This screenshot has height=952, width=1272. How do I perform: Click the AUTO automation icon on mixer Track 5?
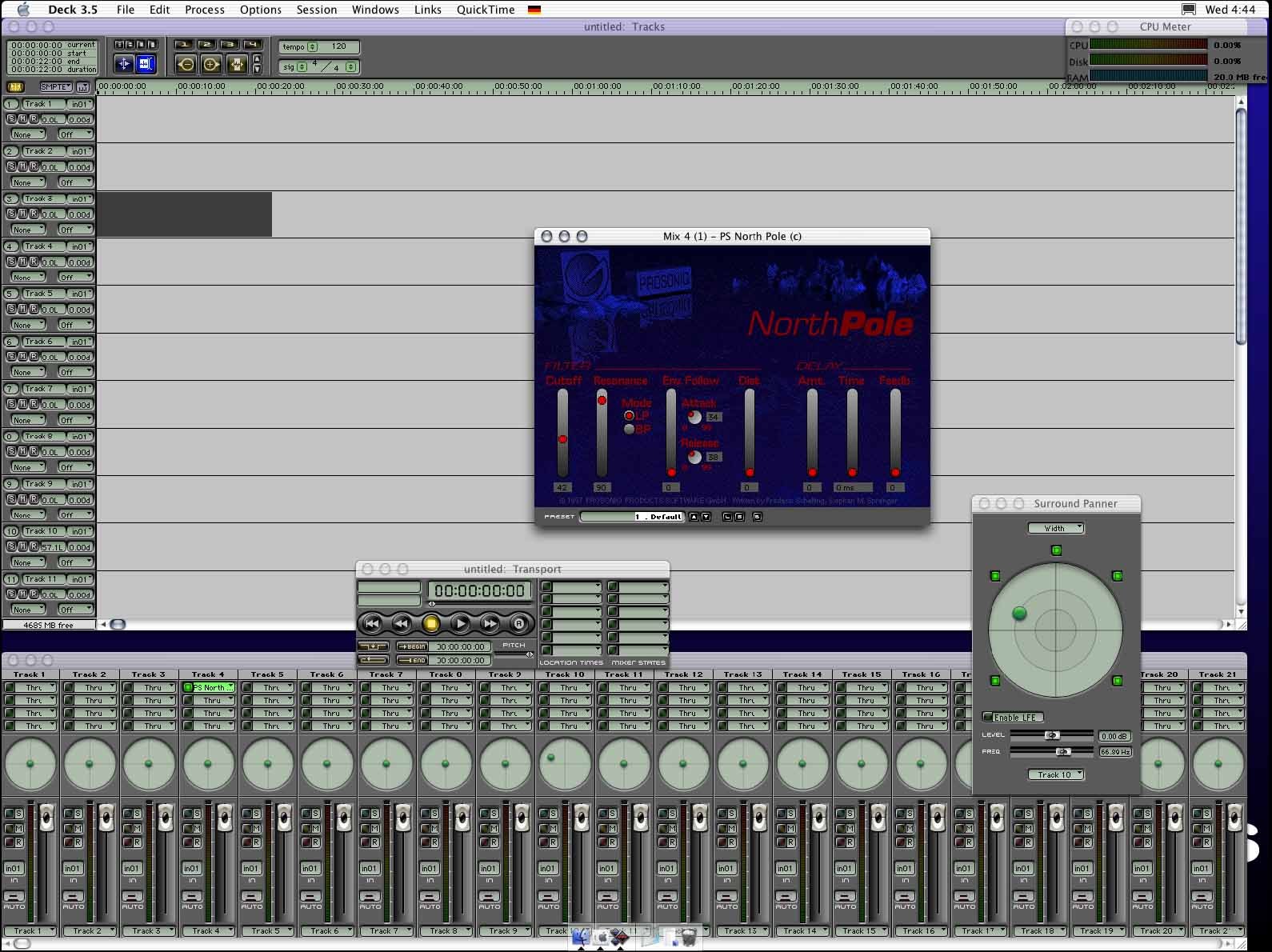coord(251,898)
